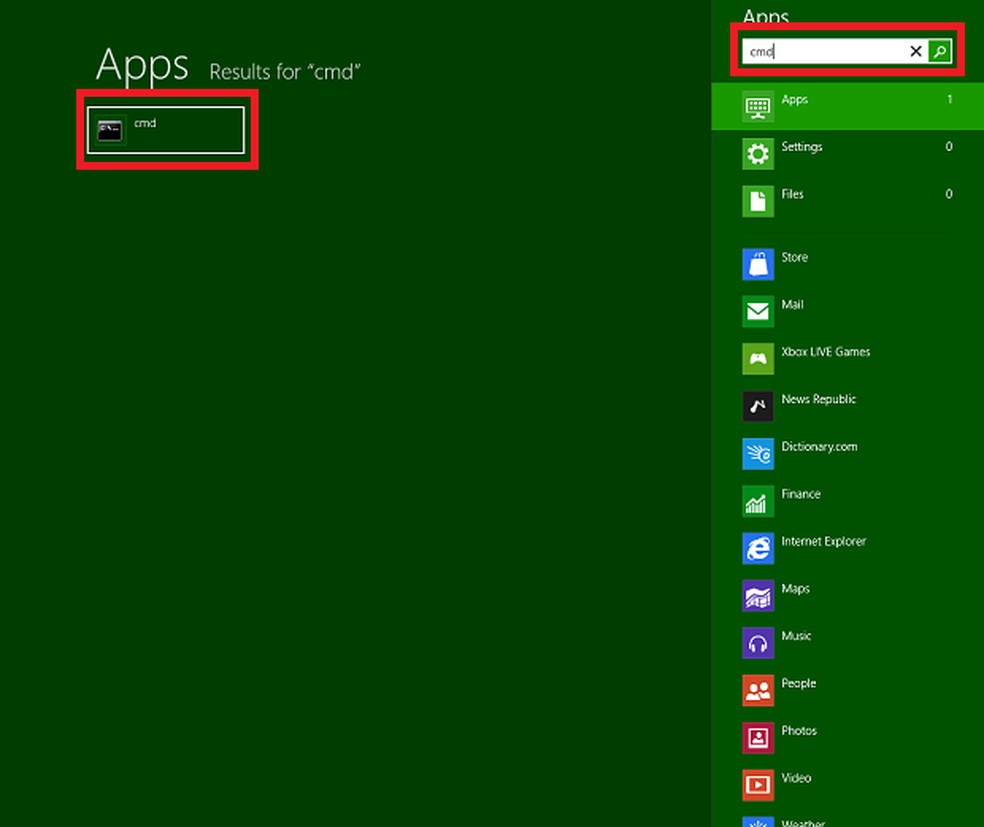984x827 pixels.
Task: Clear the search text with X button
Action: tap(916, 51)
